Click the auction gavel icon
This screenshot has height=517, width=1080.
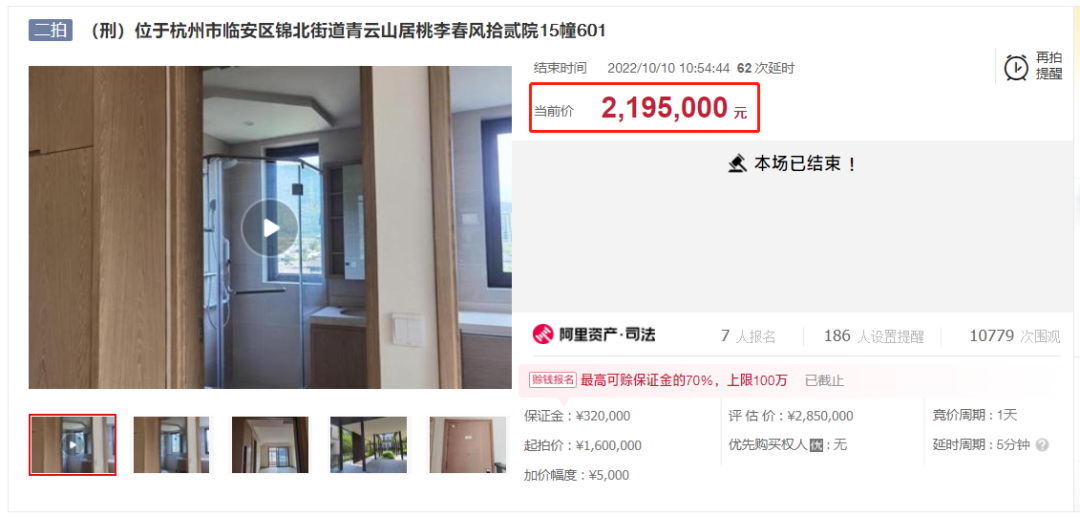738,164
